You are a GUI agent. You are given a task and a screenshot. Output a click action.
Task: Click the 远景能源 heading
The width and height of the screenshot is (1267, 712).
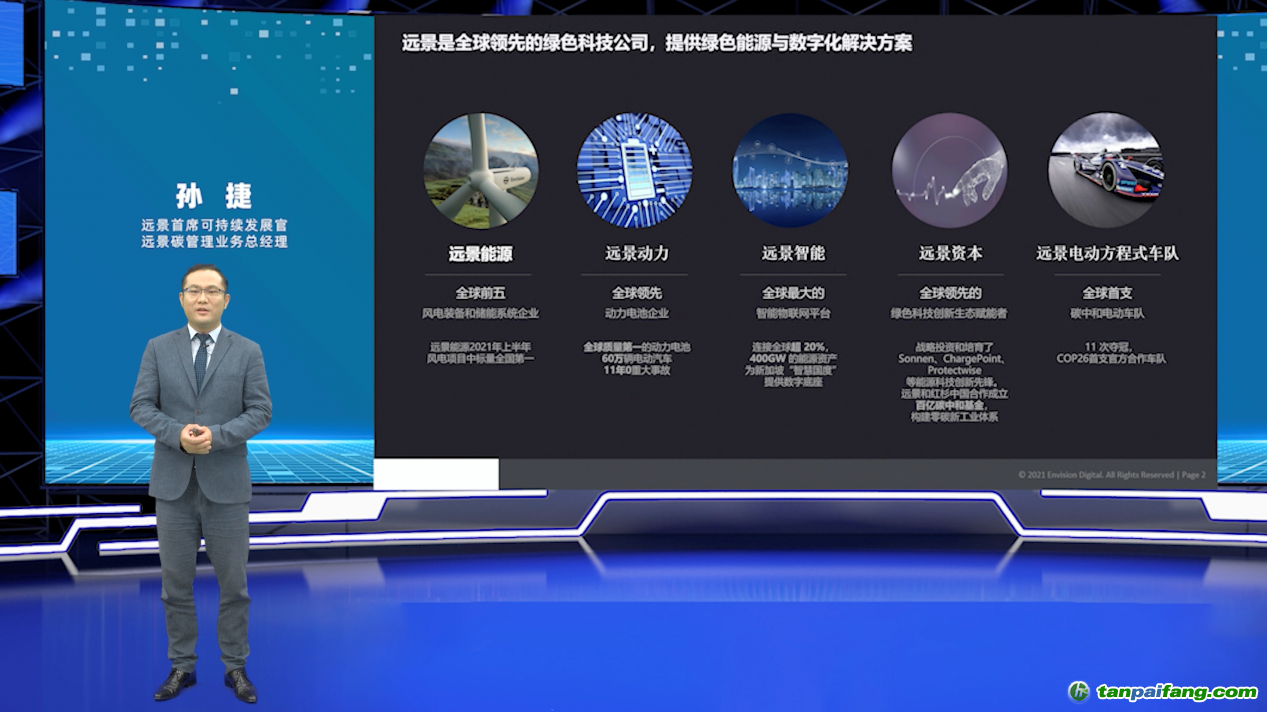[x=480, y=254]
